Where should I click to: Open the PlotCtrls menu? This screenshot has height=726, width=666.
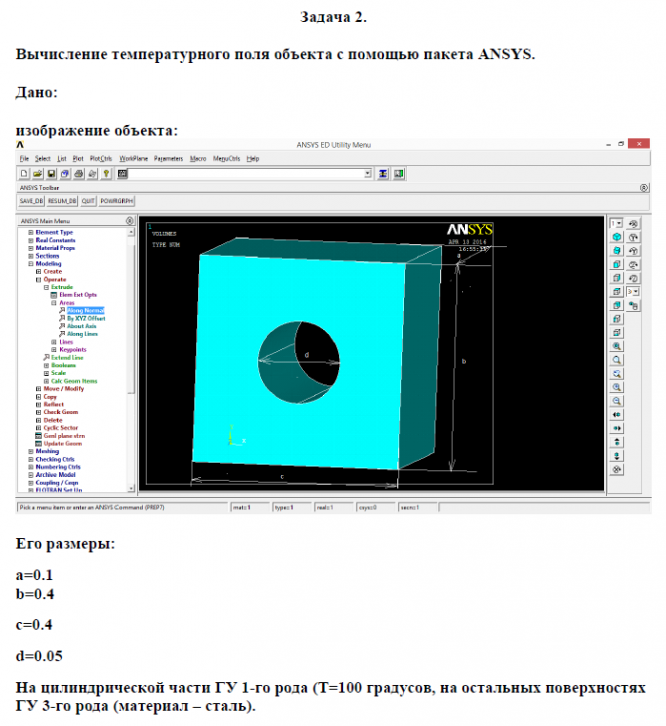pyautogui.click(x=101, y=158)
